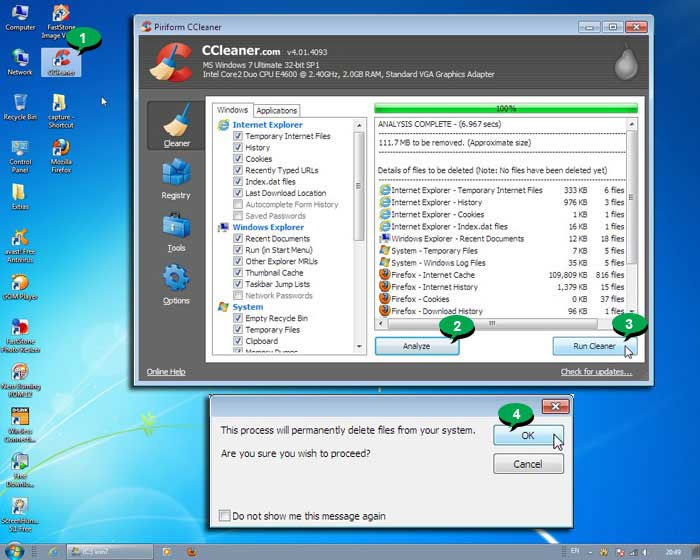Select the GOM Player desktop icon

point(20,287)
